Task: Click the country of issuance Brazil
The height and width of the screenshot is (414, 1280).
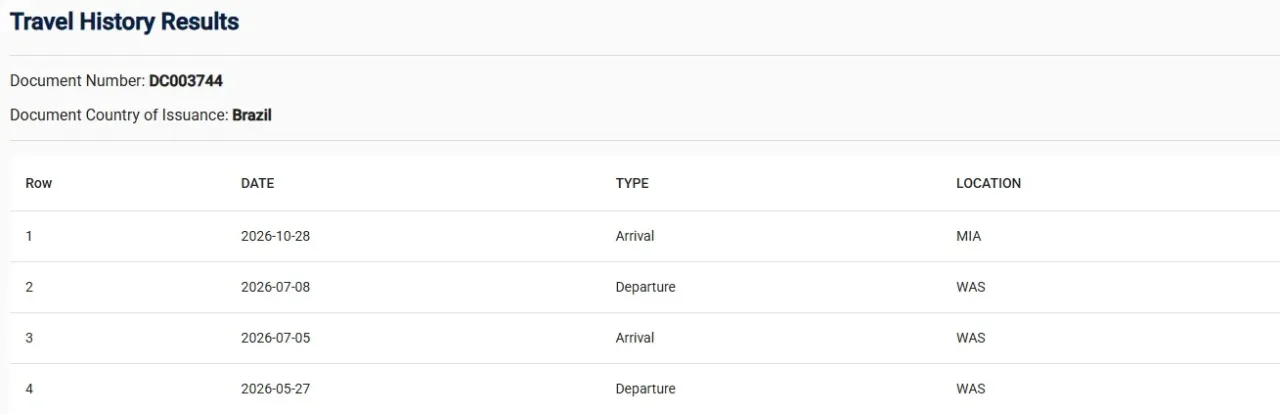Action: tap(252, 115)
